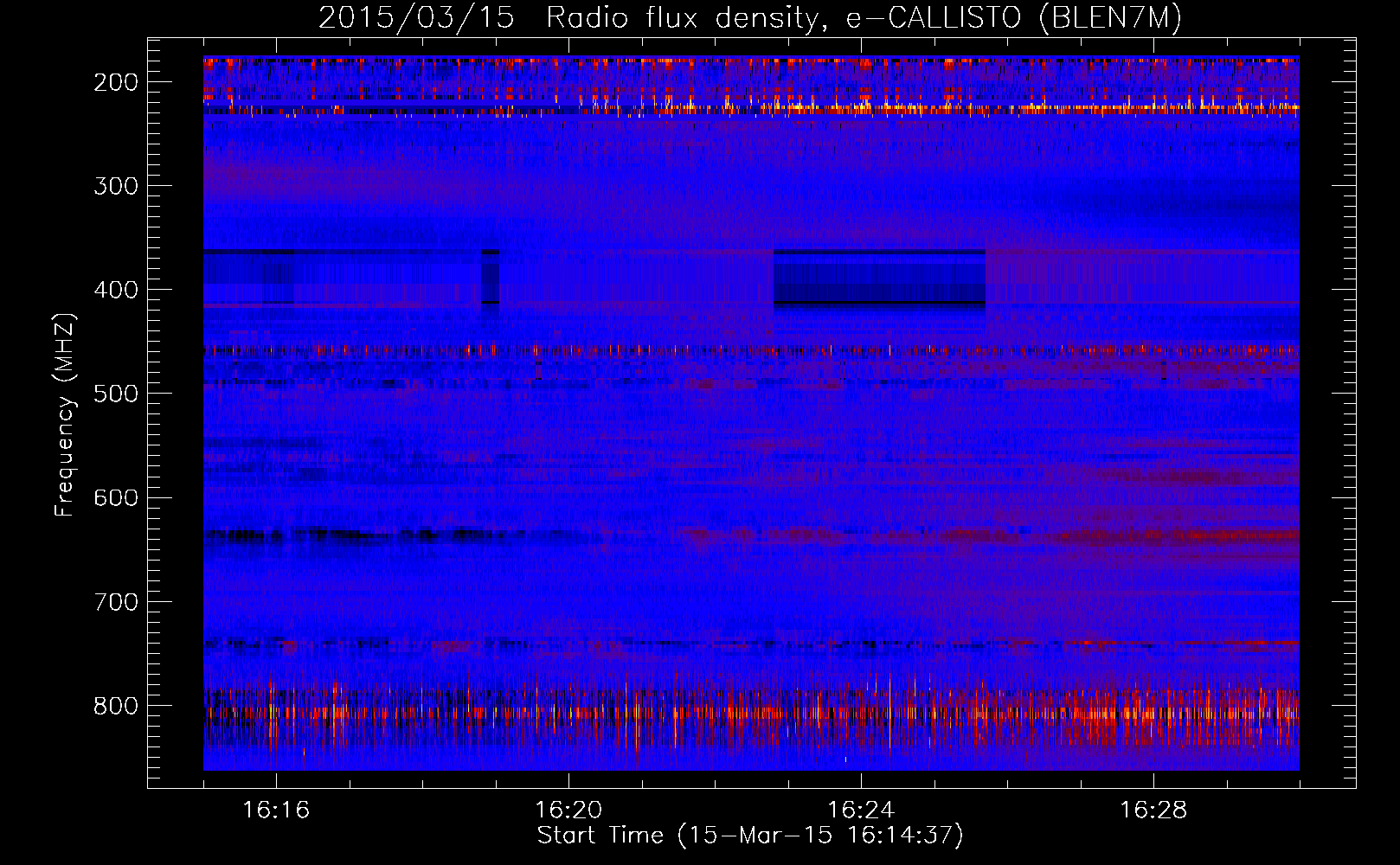The height and width of the screenshot is (865, 1400).
Task: Click the 16:16 time tick label
Action: (276, 811)
